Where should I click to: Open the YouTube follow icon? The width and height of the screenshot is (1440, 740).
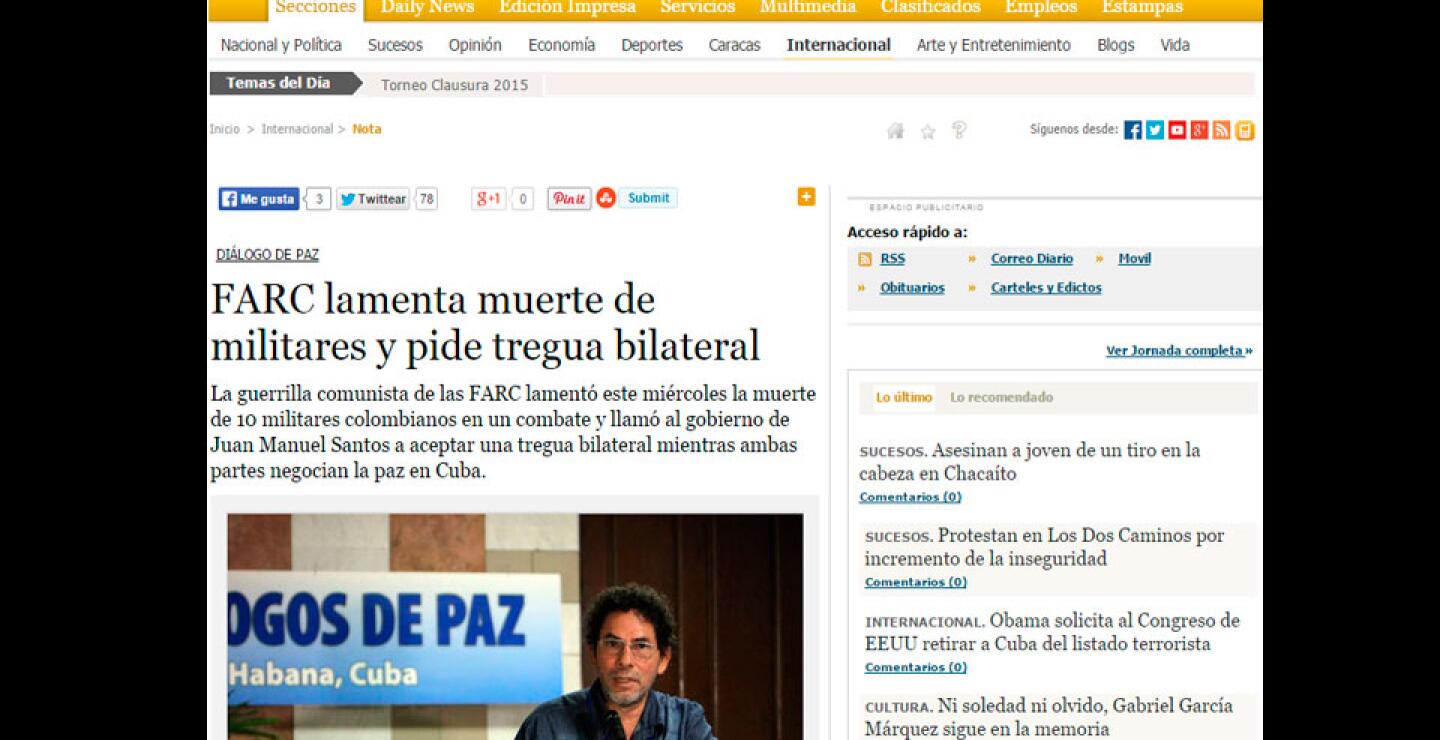point(1177,130)
